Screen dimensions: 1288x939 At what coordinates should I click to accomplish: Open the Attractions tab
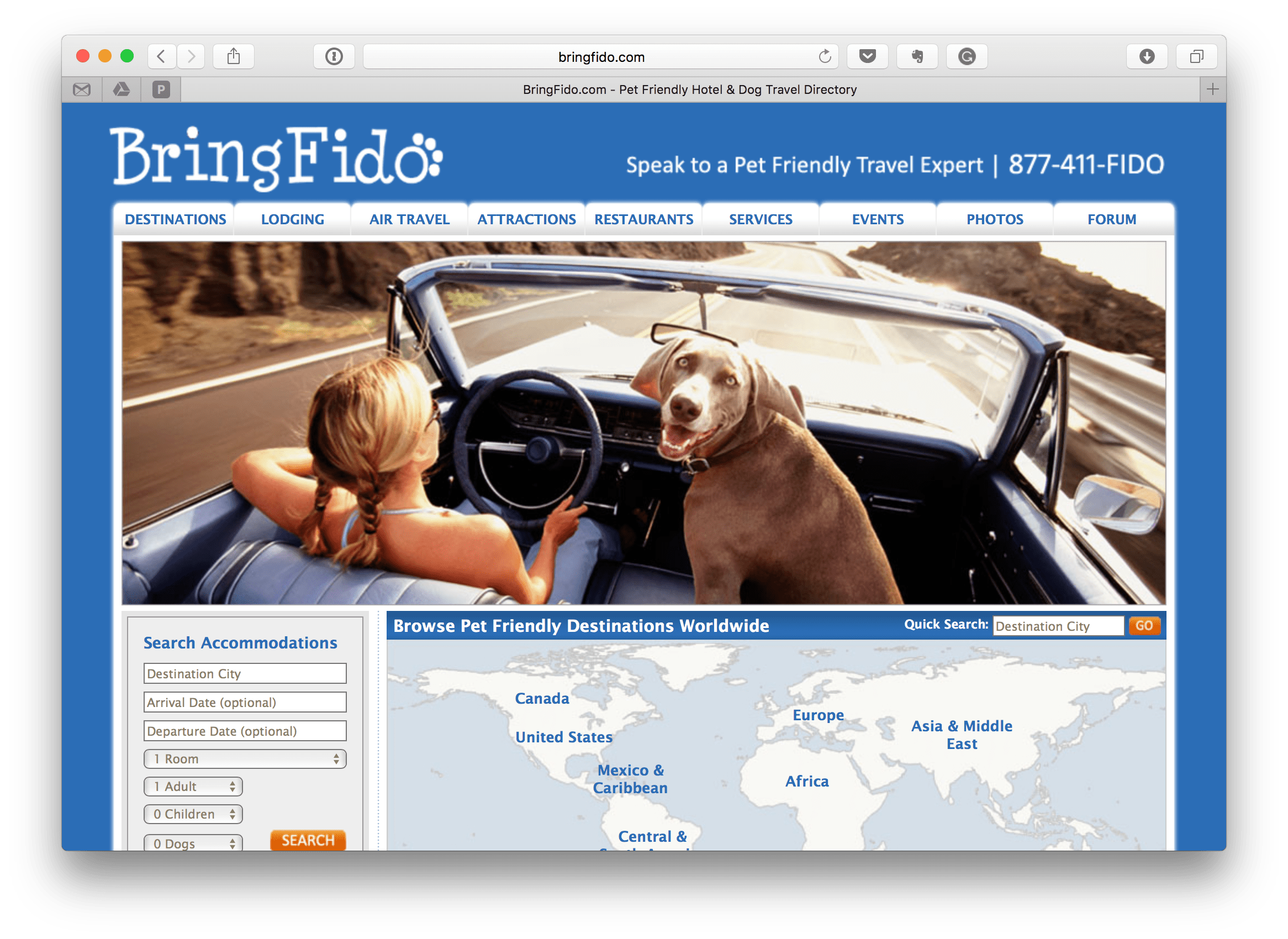[x=526, y=219]
